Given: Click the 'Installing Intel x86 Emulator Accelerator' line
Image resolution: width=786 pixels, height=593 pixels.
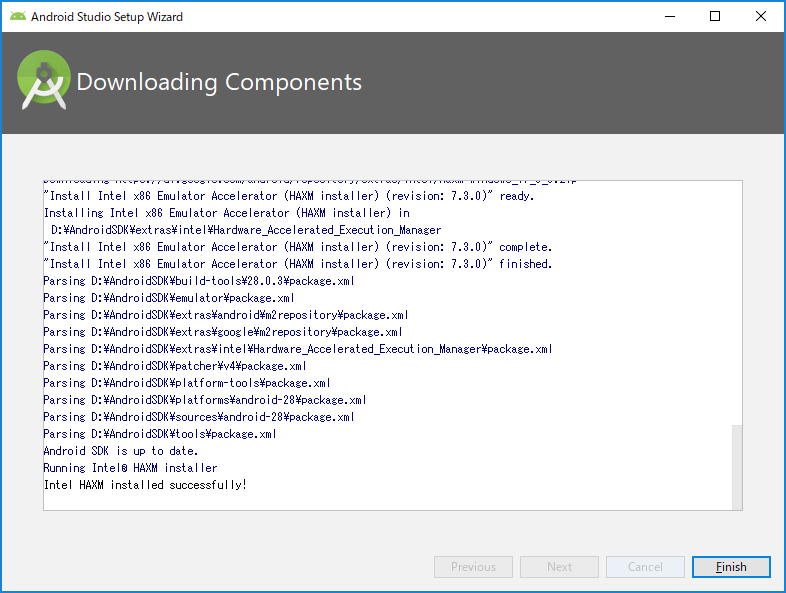Looking at the screenshot, I should point(227,213).
